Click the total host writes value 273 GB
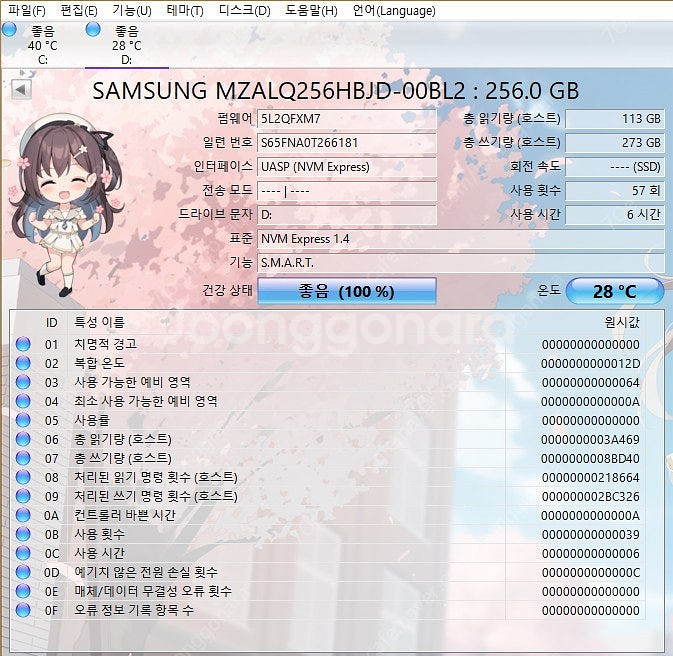673x656 pixels. 615,143
